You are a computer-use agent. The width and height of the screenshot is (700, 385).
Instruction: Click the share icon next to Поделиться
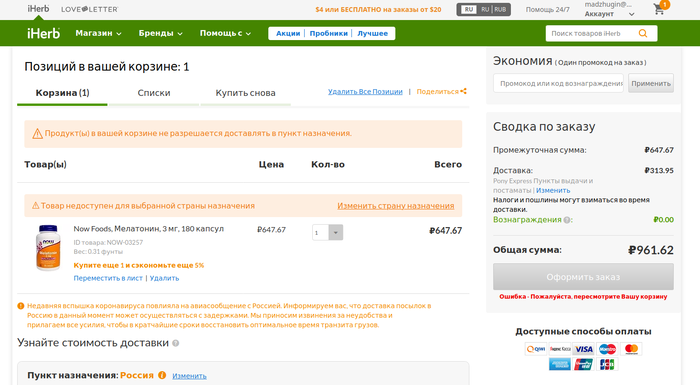point(463,91)
